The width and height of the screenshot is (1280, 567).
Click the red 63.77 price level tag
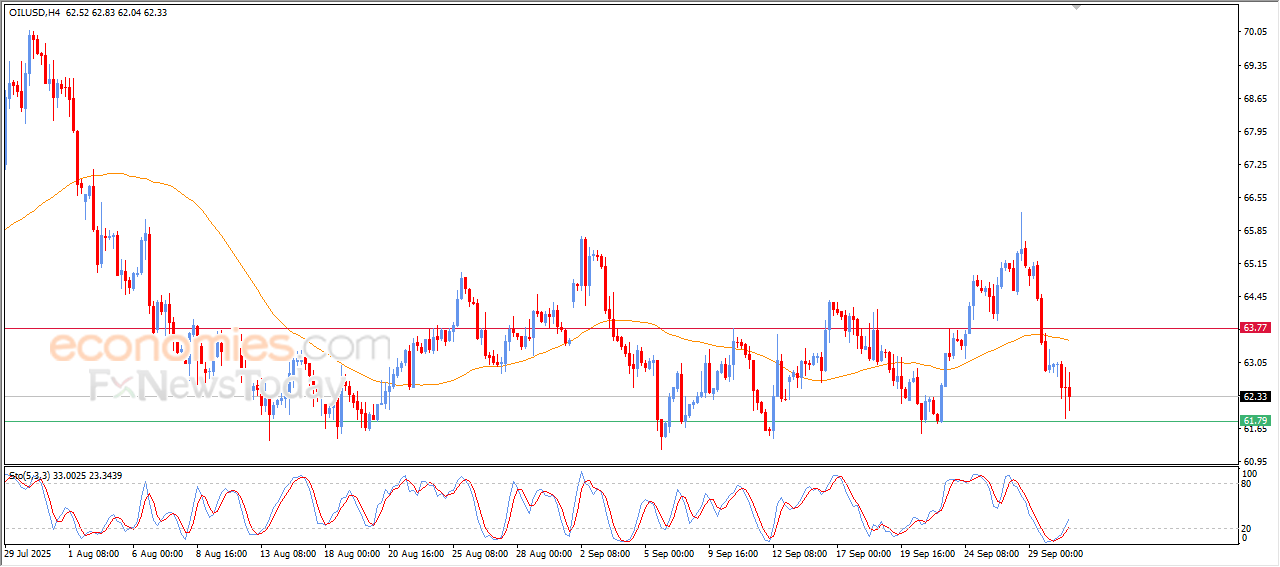[x=1254, y=328]
